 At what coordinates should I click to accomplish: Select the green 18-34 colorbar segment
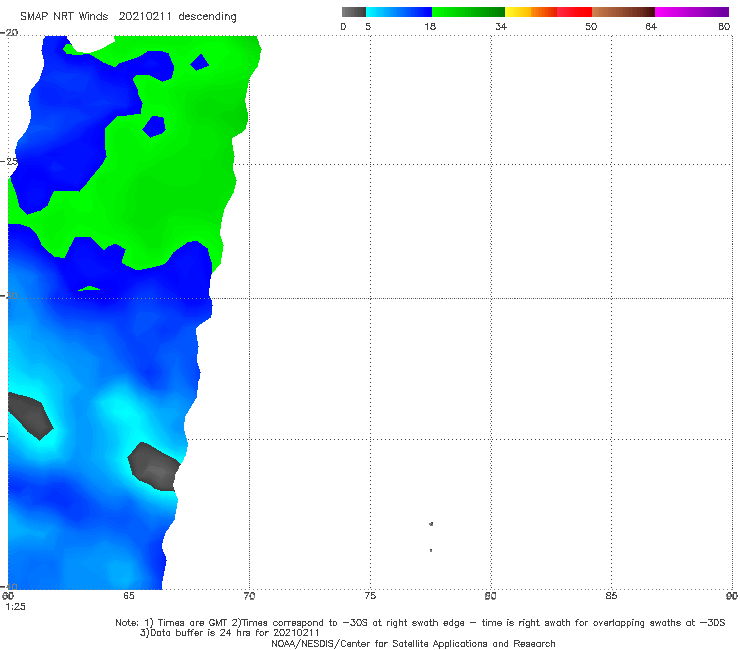point(468,12)
